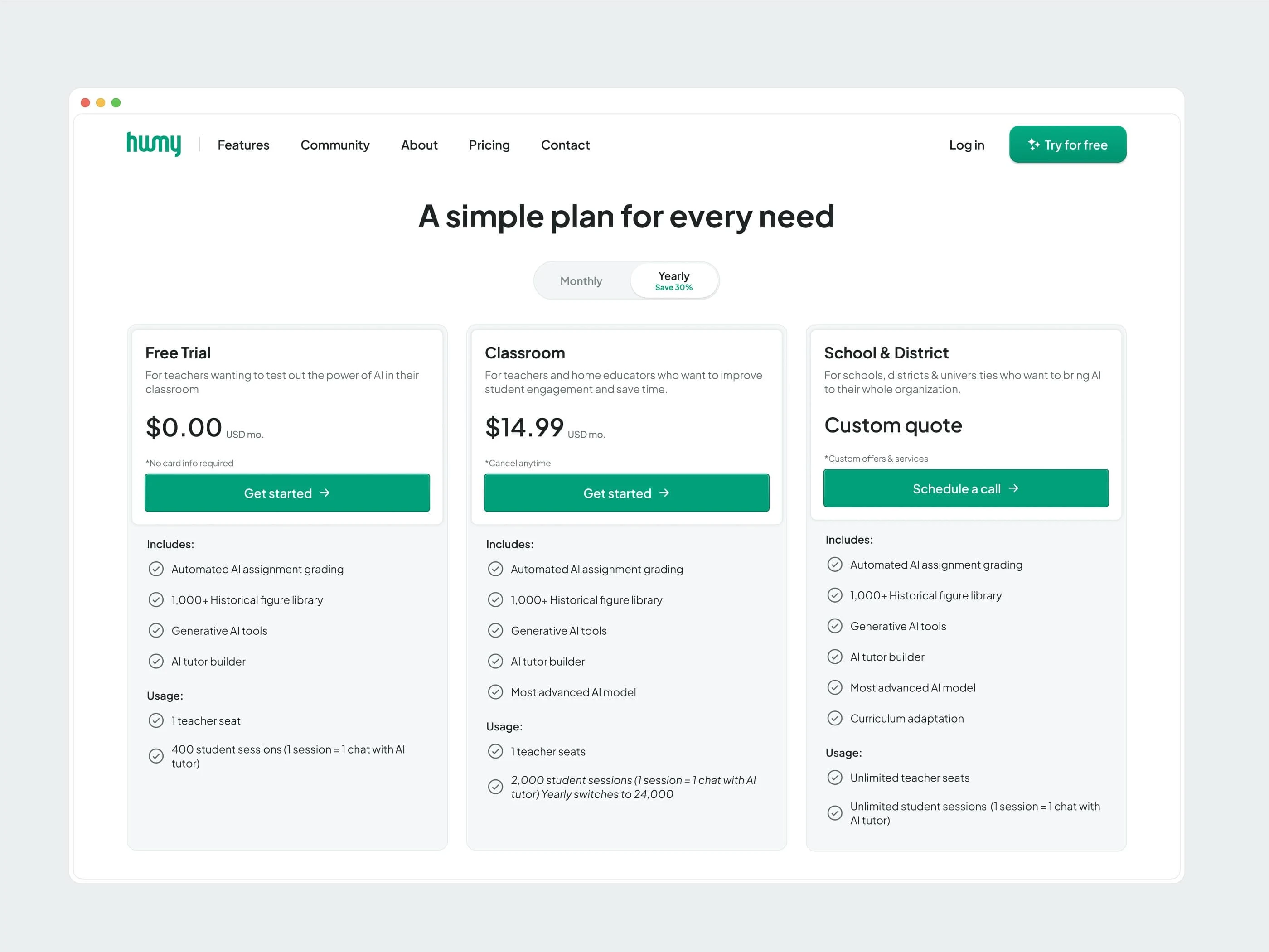The width and height of the screenshot is (1269, 952).
Task: Click the Log in link
Action: 967,145
